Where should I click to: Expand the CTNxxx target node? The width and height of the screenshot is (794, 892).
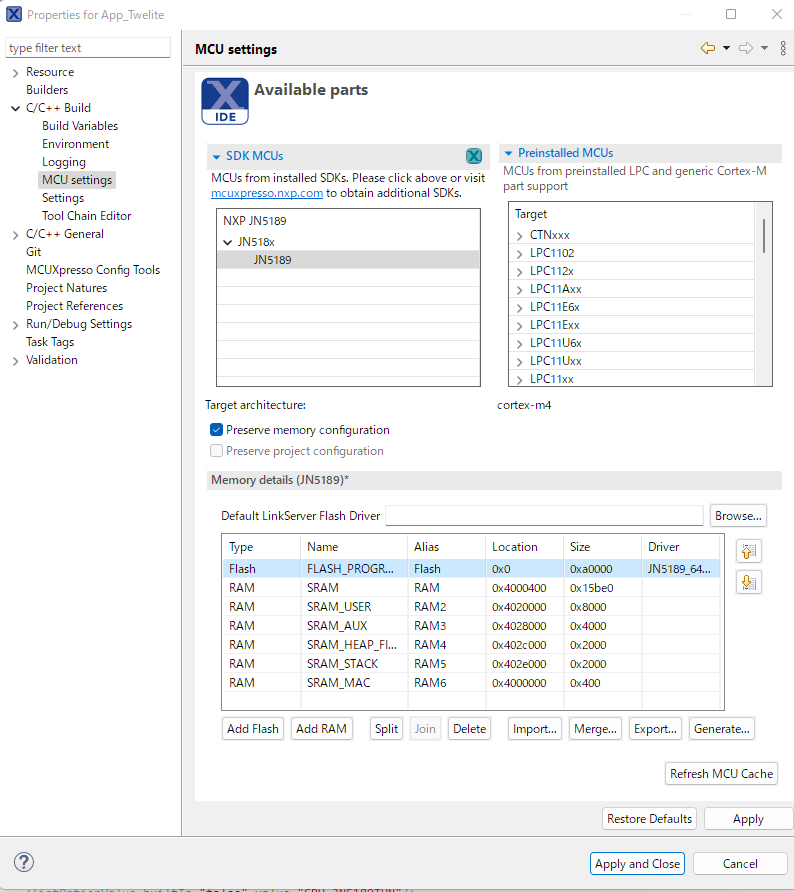519,236
